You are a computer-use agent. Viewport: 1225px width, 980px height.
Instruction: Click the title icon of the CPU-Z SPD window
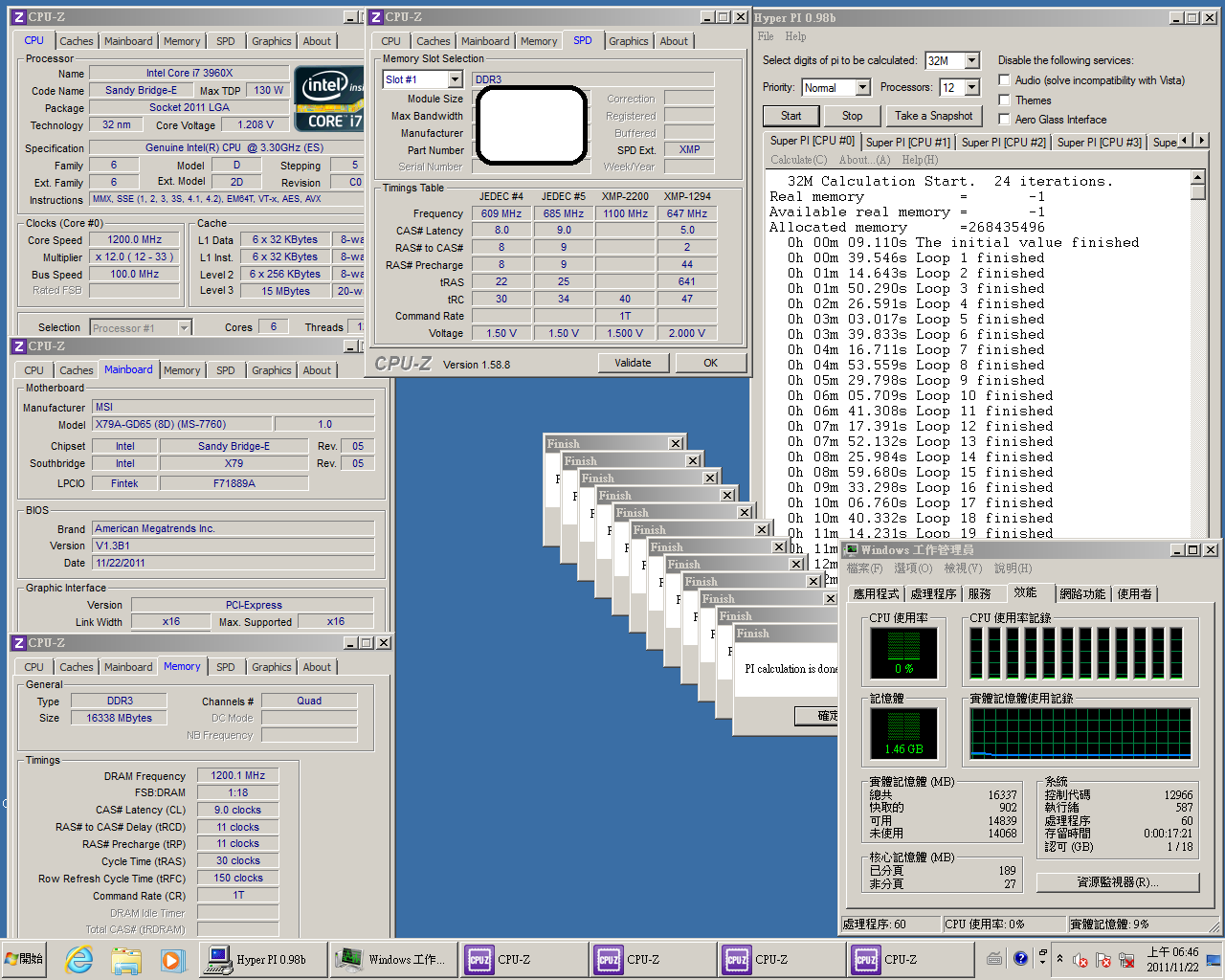pyautogui.click(x=376, y=17)
